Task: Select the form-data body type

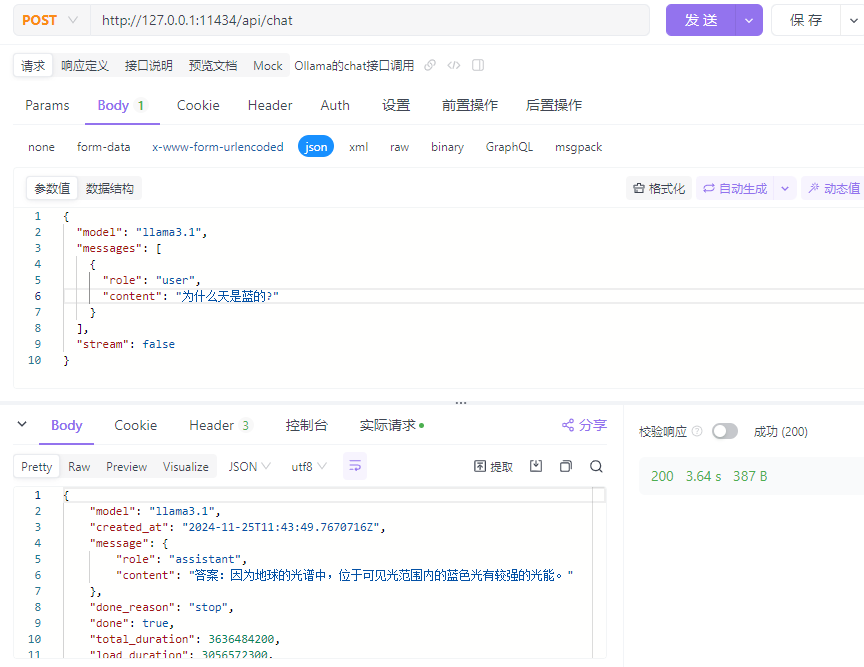Action: coord(103,147)
